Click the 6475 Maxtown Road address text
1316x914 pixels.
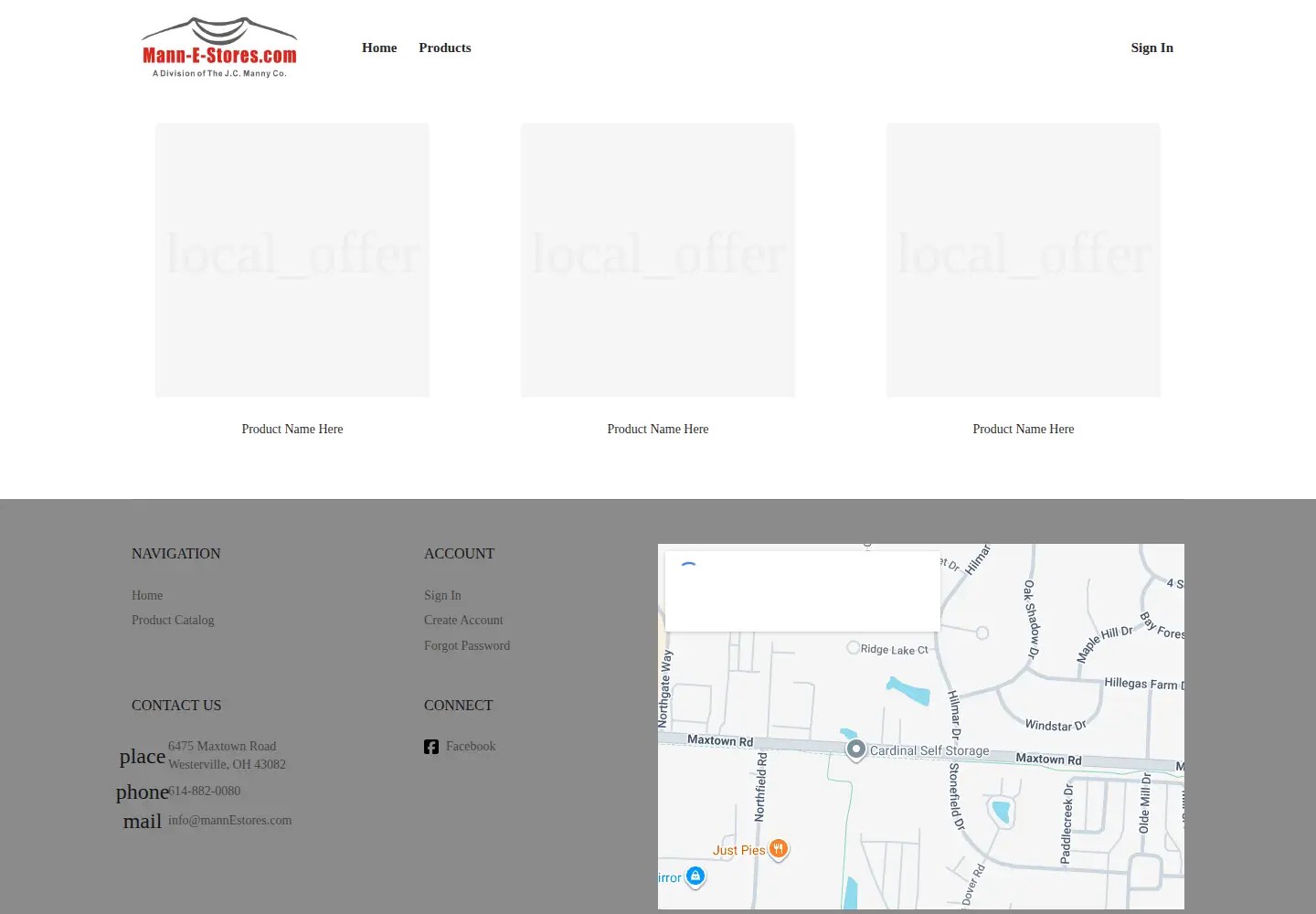click(227, 755)
